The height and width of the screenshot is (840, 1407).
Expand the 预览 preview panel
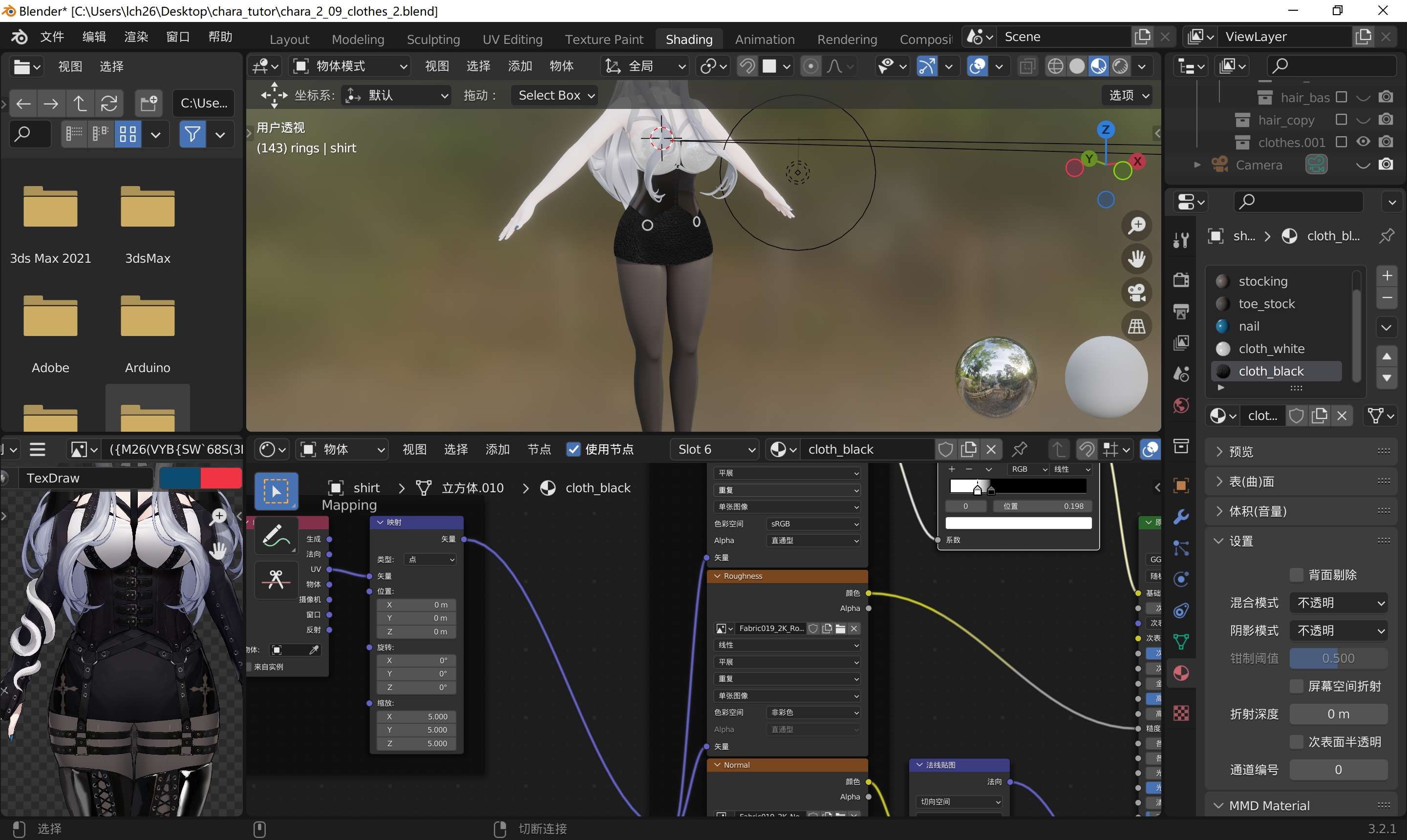1241,452
